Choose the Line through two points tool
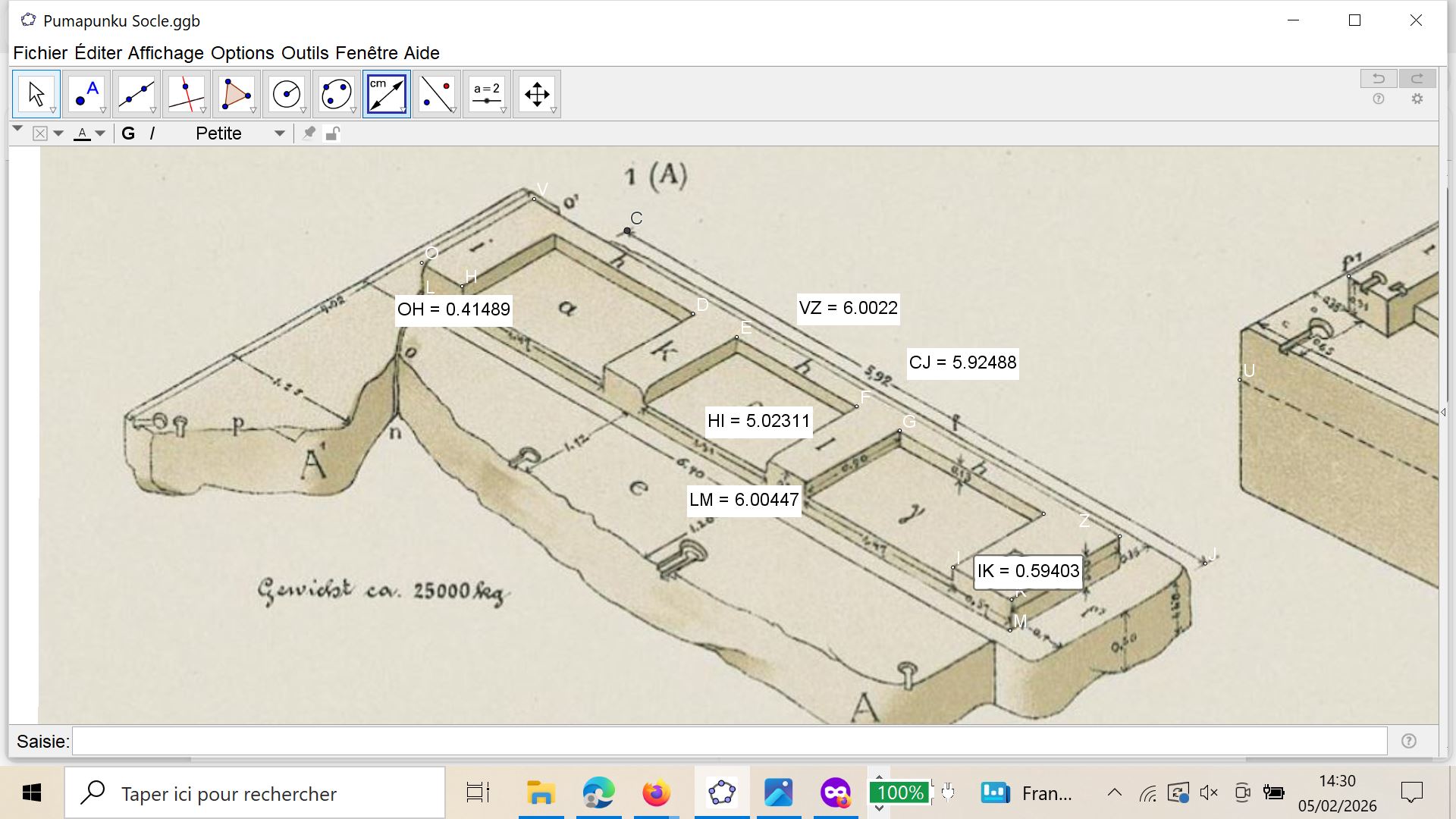The width and height of the screenshot is (1456, 819). (136, 94)
